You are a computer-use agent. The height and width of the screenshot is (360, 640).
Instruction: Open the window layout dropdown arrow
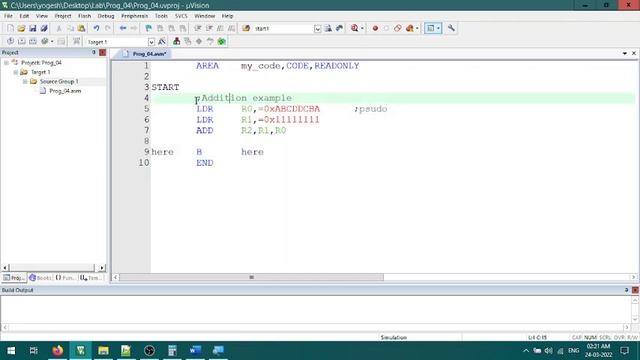click(x=438, y=28)
